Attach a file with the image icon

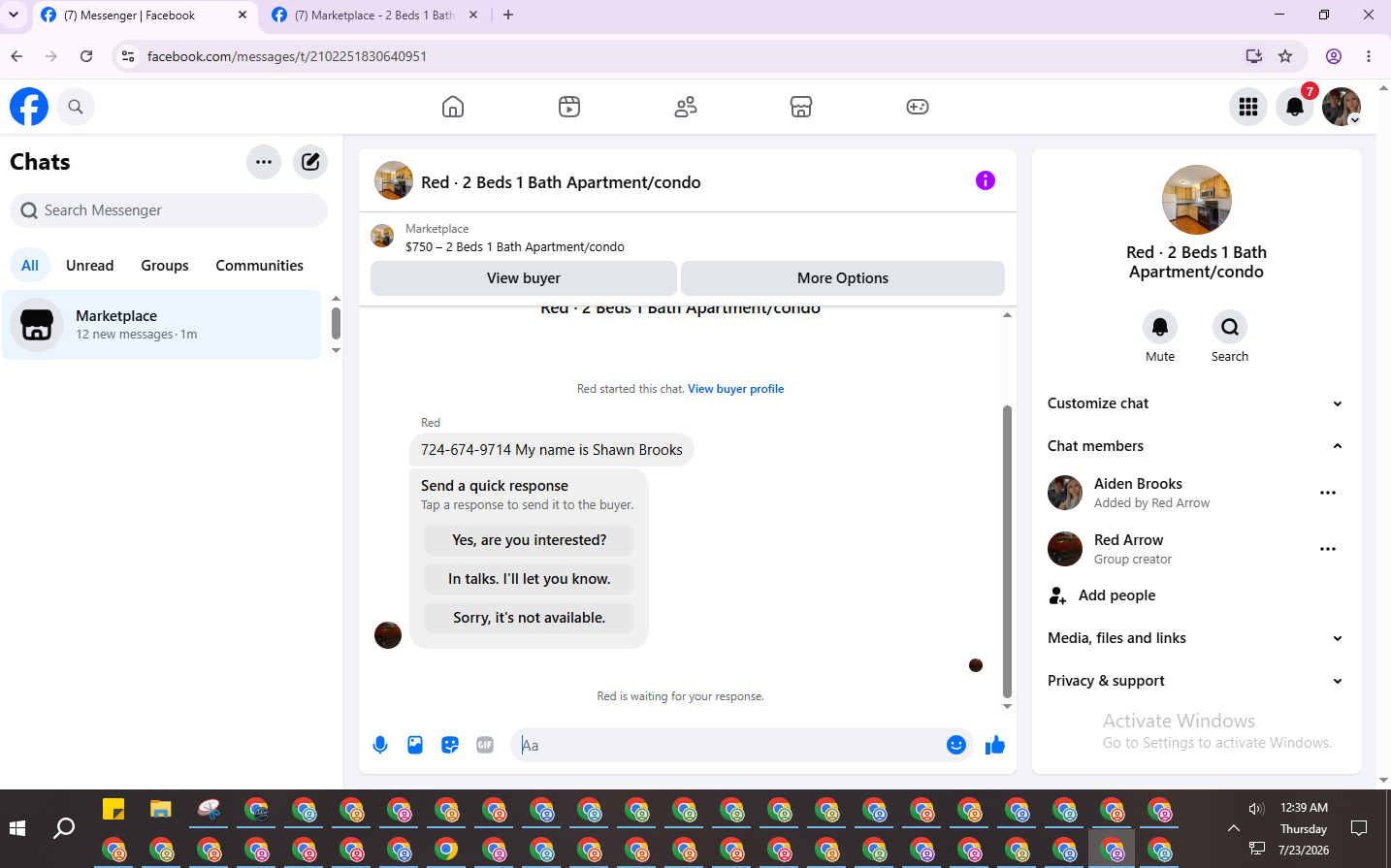415,745
